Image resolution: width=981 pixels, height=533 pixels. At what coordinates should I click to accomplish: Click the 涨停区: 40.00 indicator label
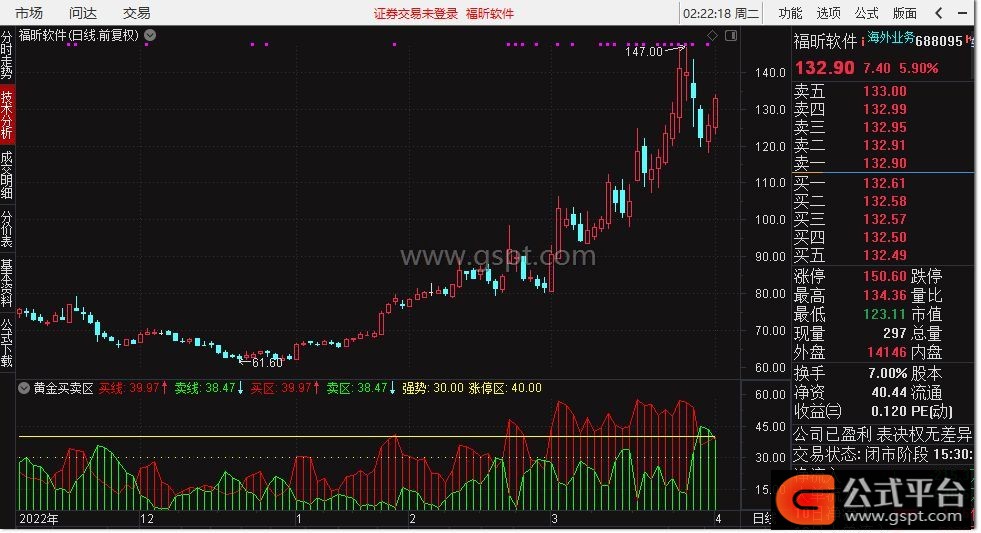(505, 388)
